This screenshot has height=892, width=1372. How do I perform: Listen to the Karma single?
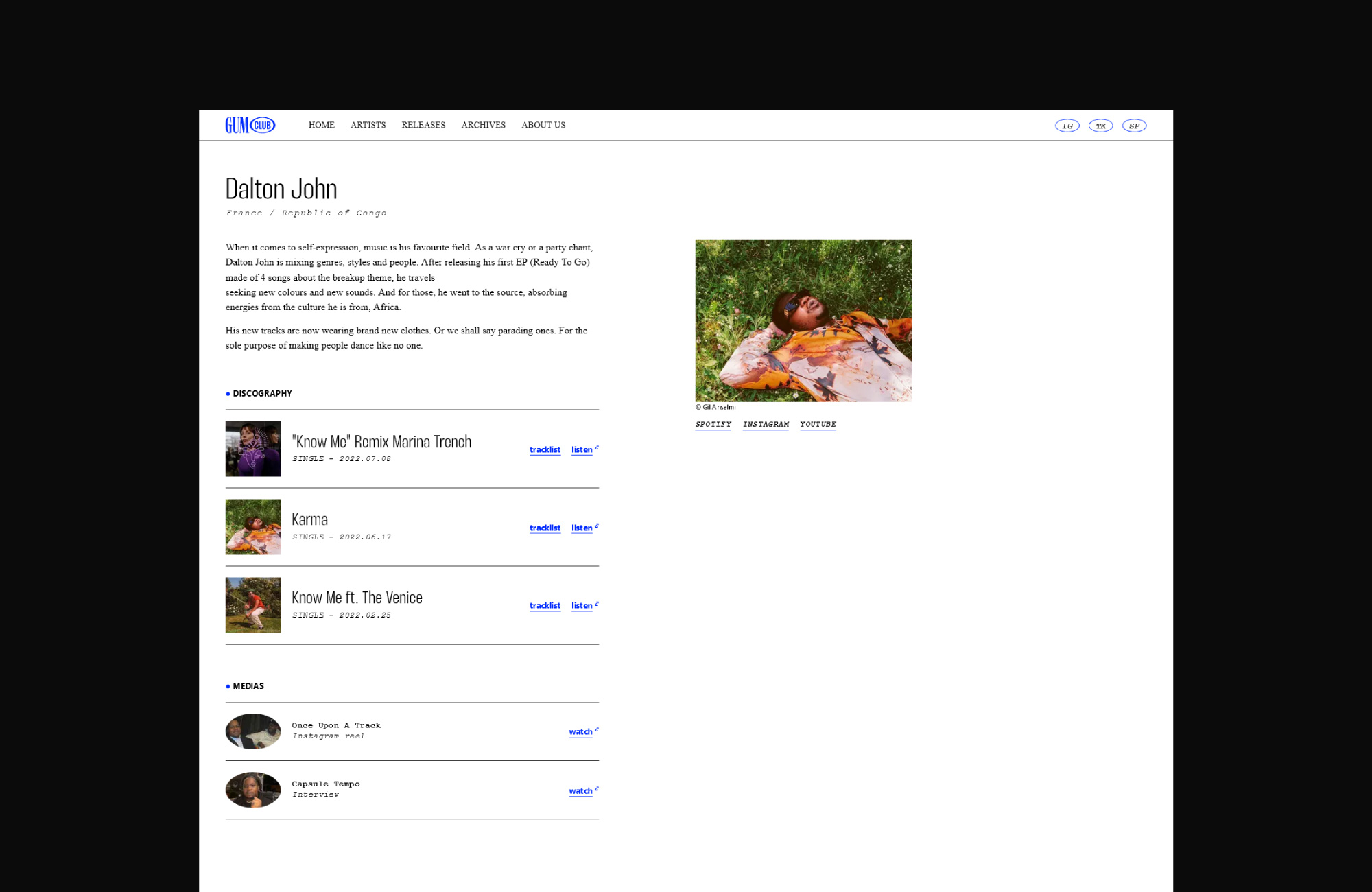[582, 528]
